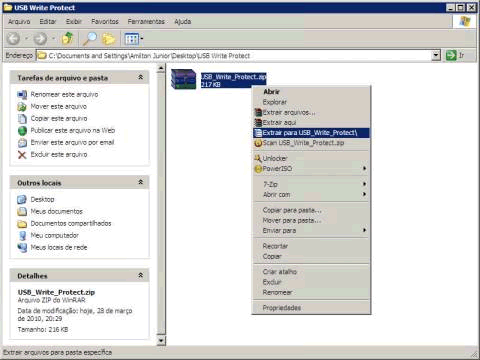Expand the PowerISO submenu arrow

pos(364,169)
